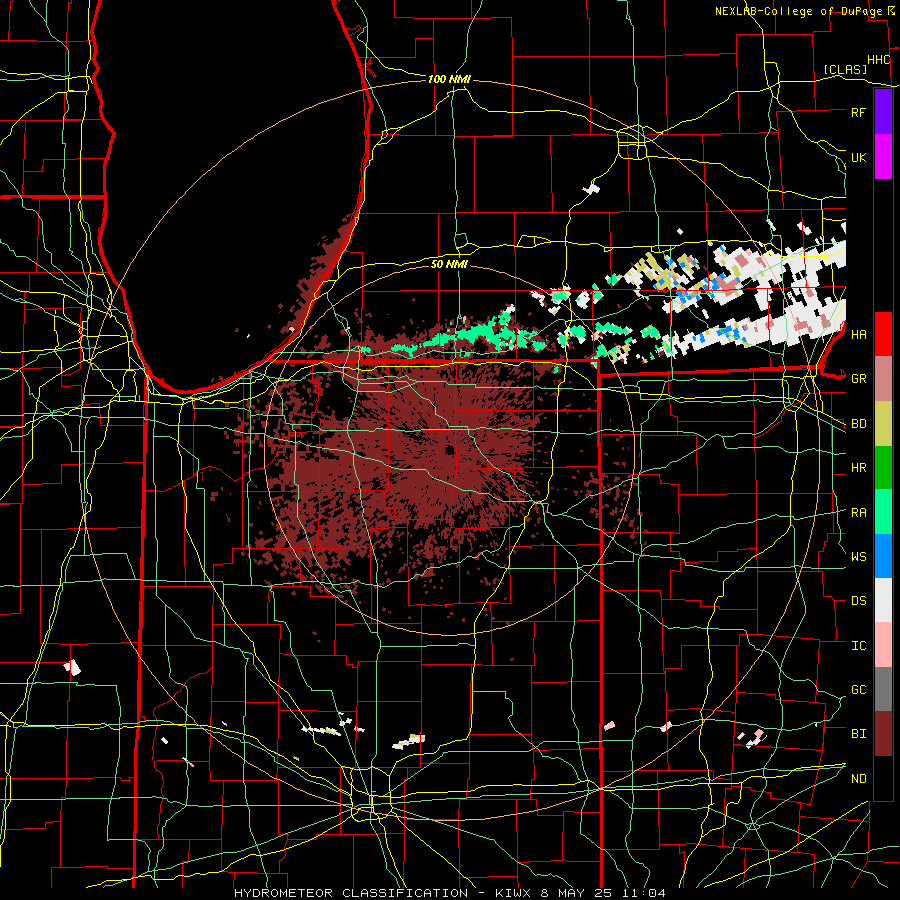Click the purple RF legend color swatch
Screen dimensions: 900x900
tap(883, 112)
